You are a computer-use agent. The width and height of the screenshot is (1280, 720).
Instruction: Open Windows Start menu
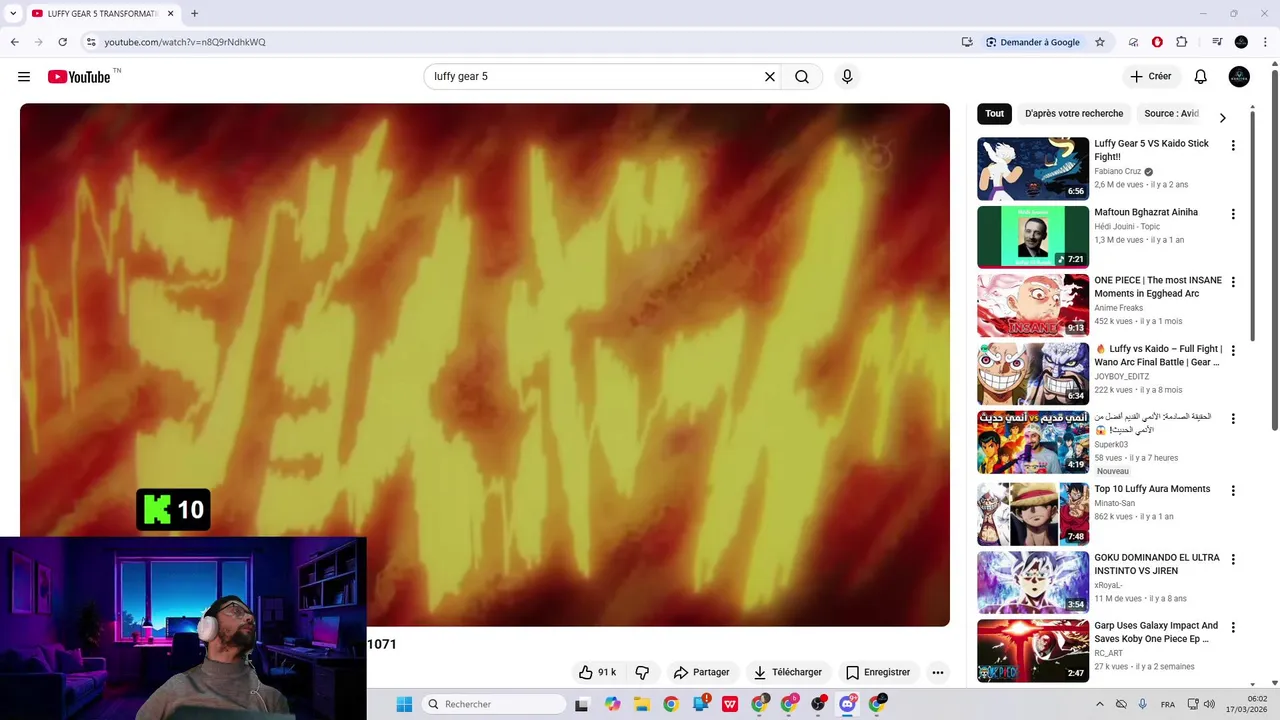404,704
